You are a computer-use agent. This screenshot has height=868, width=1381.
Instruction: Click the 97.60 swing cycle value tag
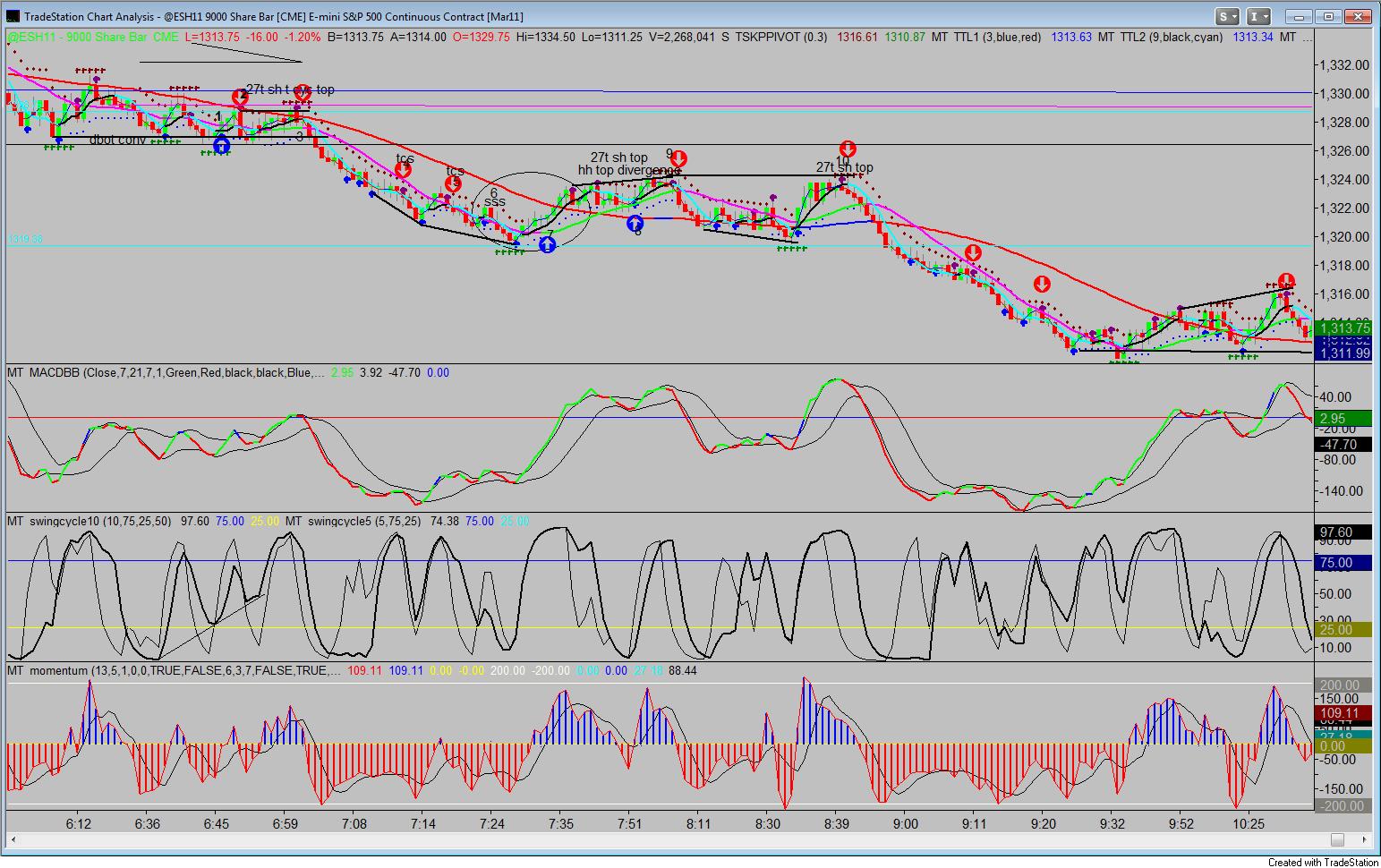[x=1343, y=532]
